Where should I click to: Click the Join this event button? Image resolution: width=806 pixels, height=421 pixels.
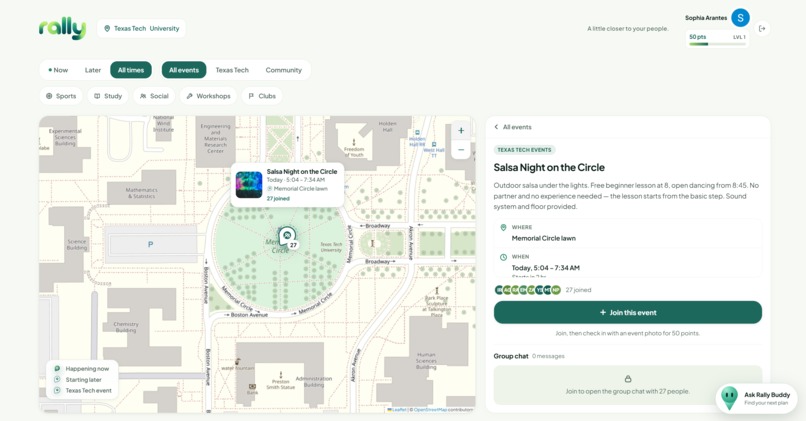click(x=628, y=313)
